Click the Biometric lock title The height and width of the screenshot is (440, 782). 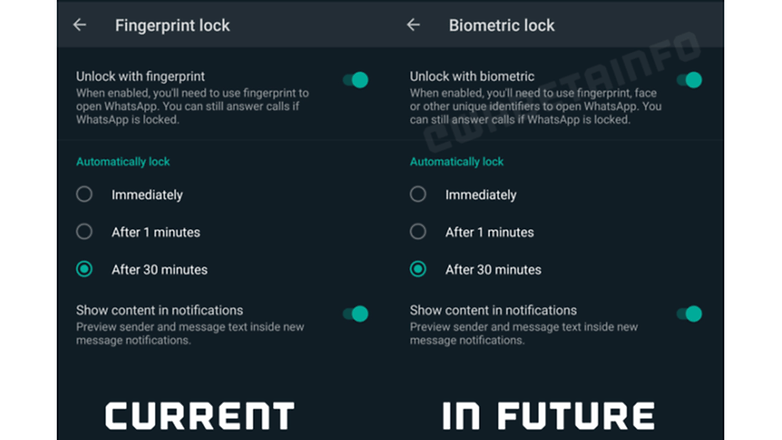[x=502, y=25]
